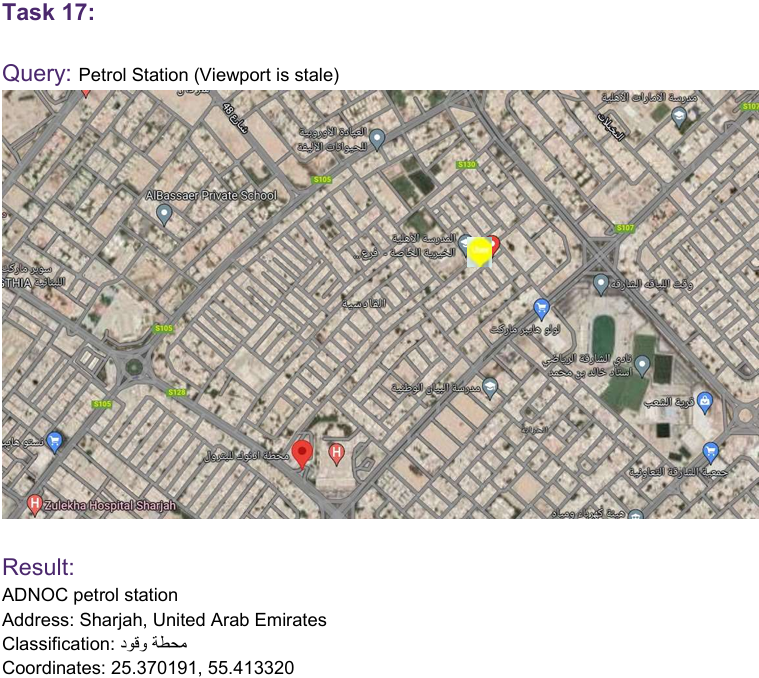Click the Result: heading
This screenshot has height=678, width=759.
38,567
